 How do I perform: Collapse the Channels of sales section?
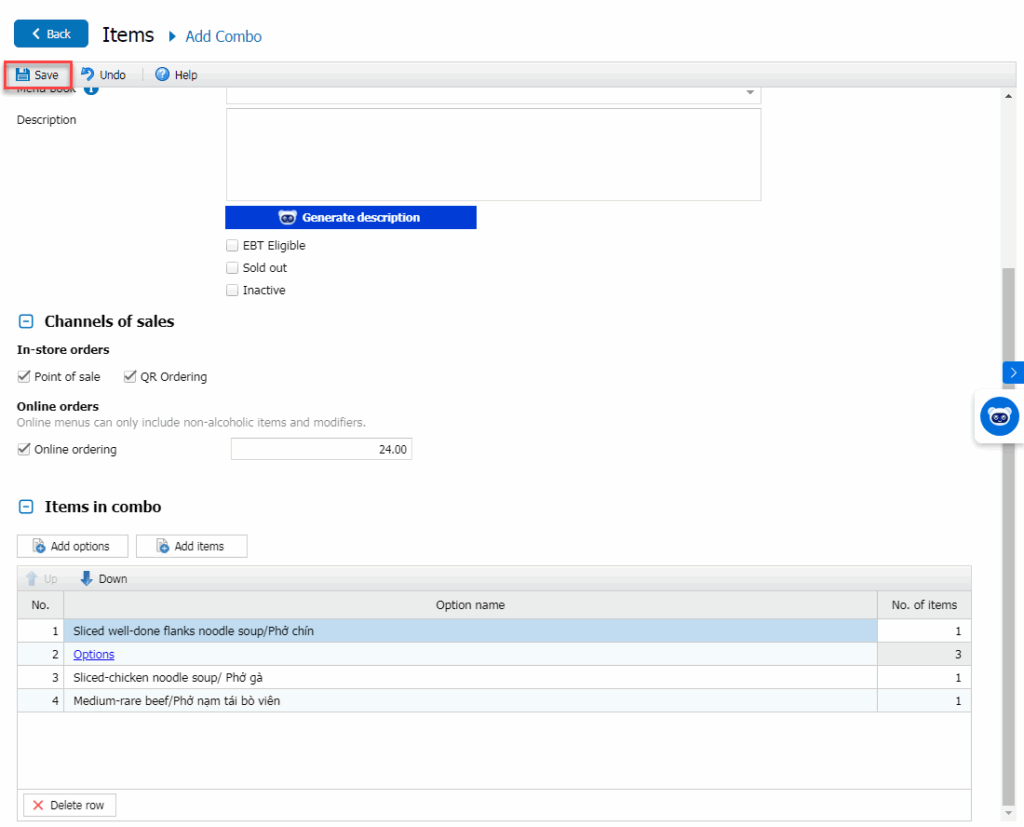click(26, 322)
